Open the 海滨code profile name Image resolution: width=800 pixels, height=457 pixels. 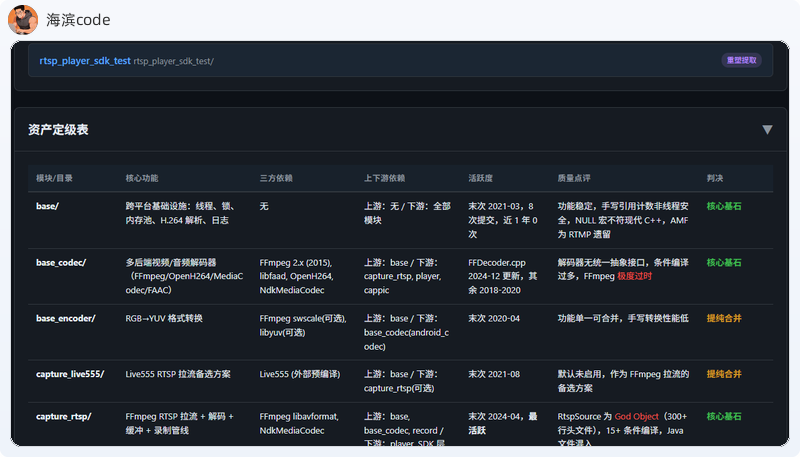78,20
